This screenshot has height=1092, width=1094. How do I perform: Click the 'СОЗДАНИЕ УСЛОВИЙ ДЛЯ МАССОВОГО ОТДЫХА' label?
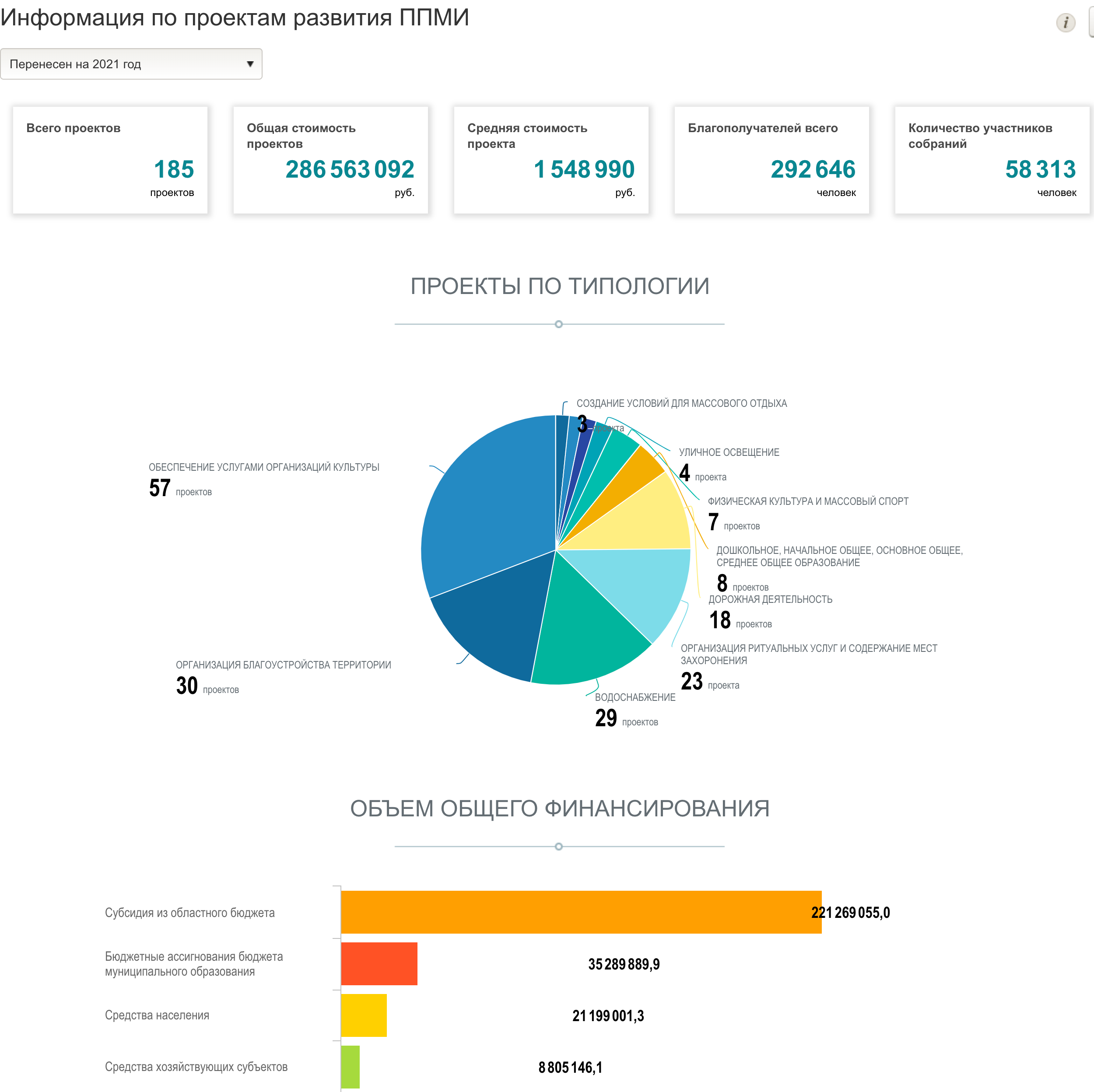click(682, 403)
